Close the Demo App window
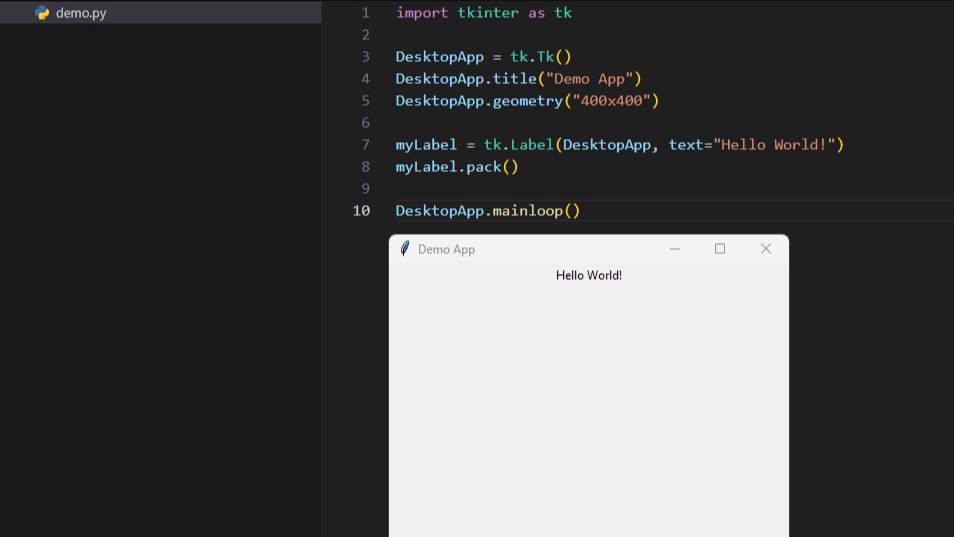Image resolution: width=954 pixels, height=537 pixels. [x=766, y=249]
